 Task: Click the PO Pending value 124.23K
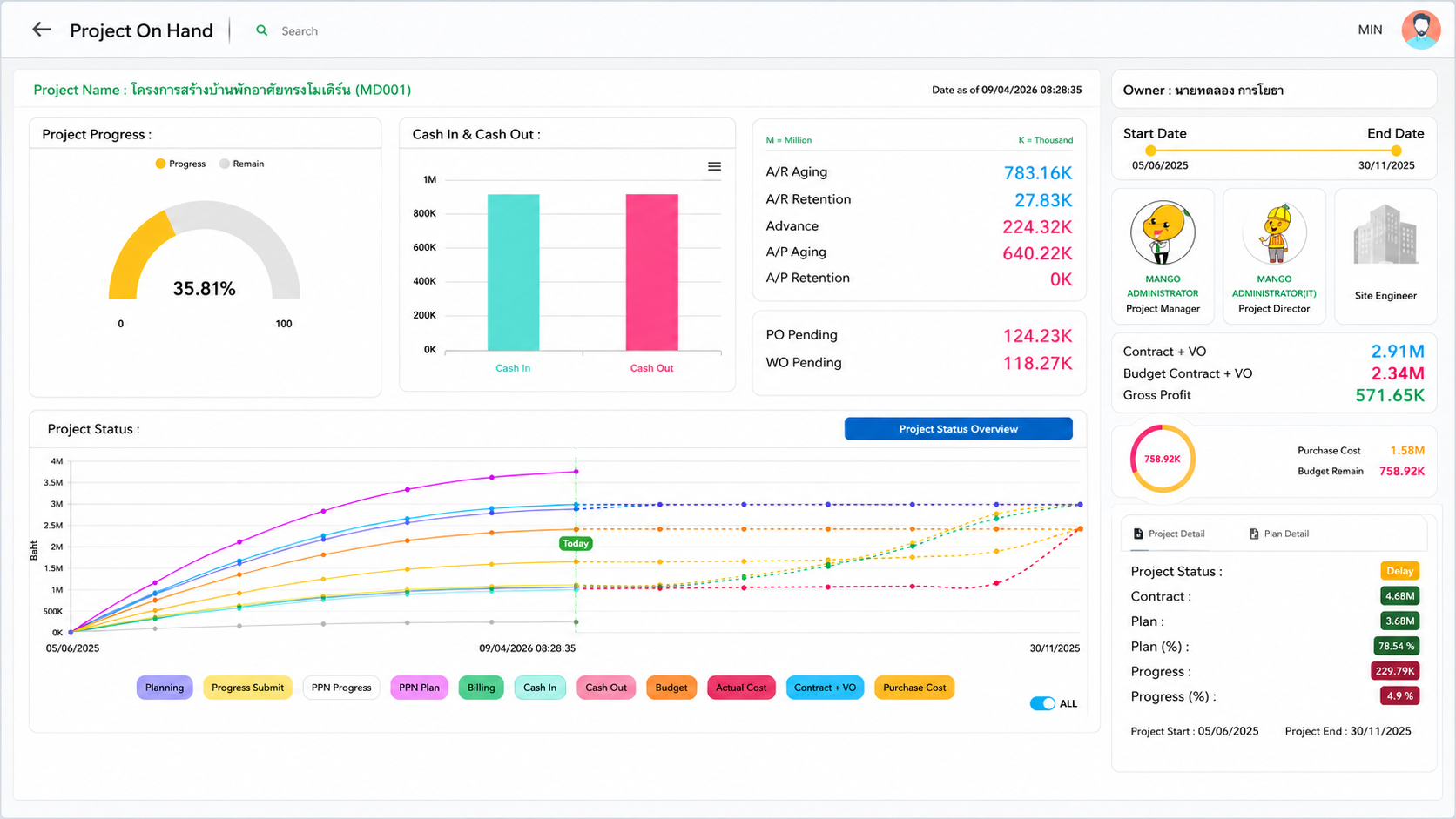point(1037,336)
